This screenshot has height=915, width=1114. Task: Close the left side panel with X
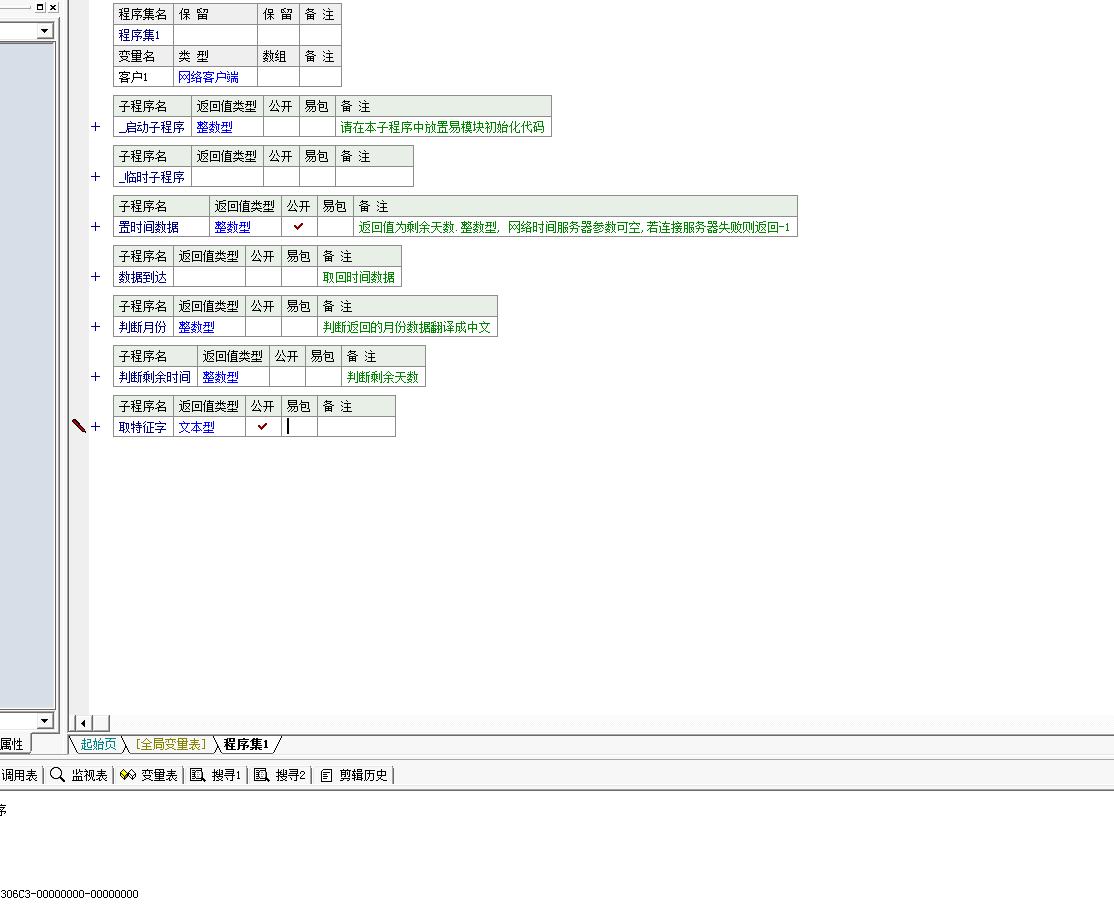[53, 6]
